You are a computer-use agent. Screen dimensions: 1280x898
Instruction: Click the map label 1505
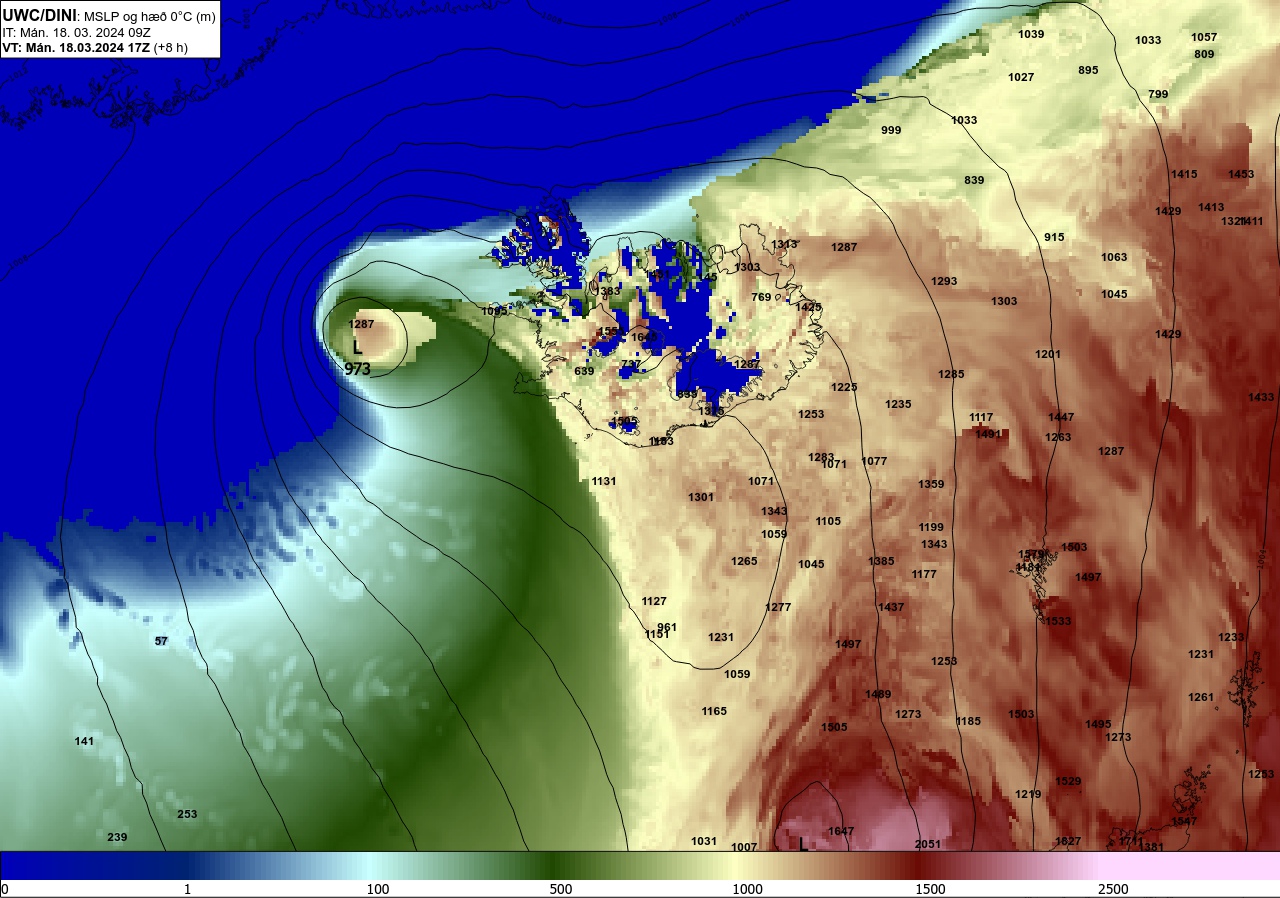[x=834, y=727]
